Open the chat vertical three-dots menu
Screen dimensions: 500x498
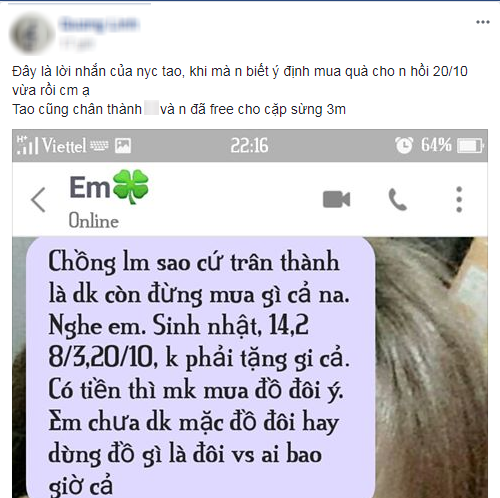(459, 199)
